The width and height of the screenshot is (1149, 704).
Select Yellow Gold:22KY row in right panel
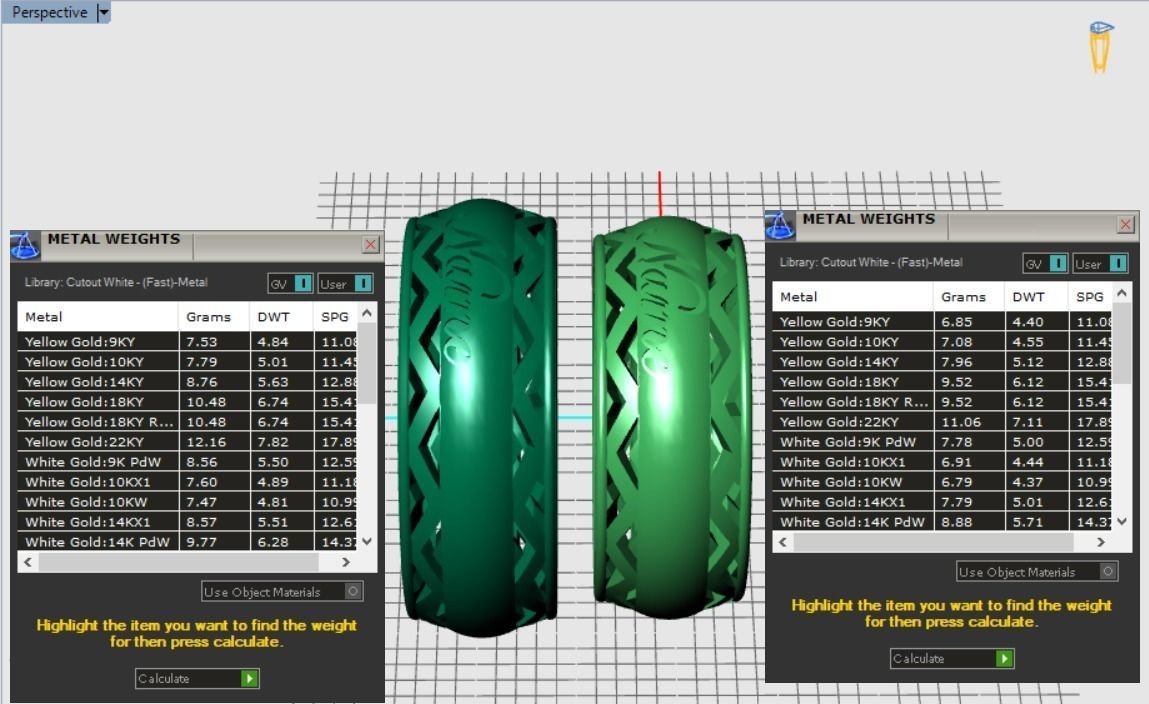[942, 422]
